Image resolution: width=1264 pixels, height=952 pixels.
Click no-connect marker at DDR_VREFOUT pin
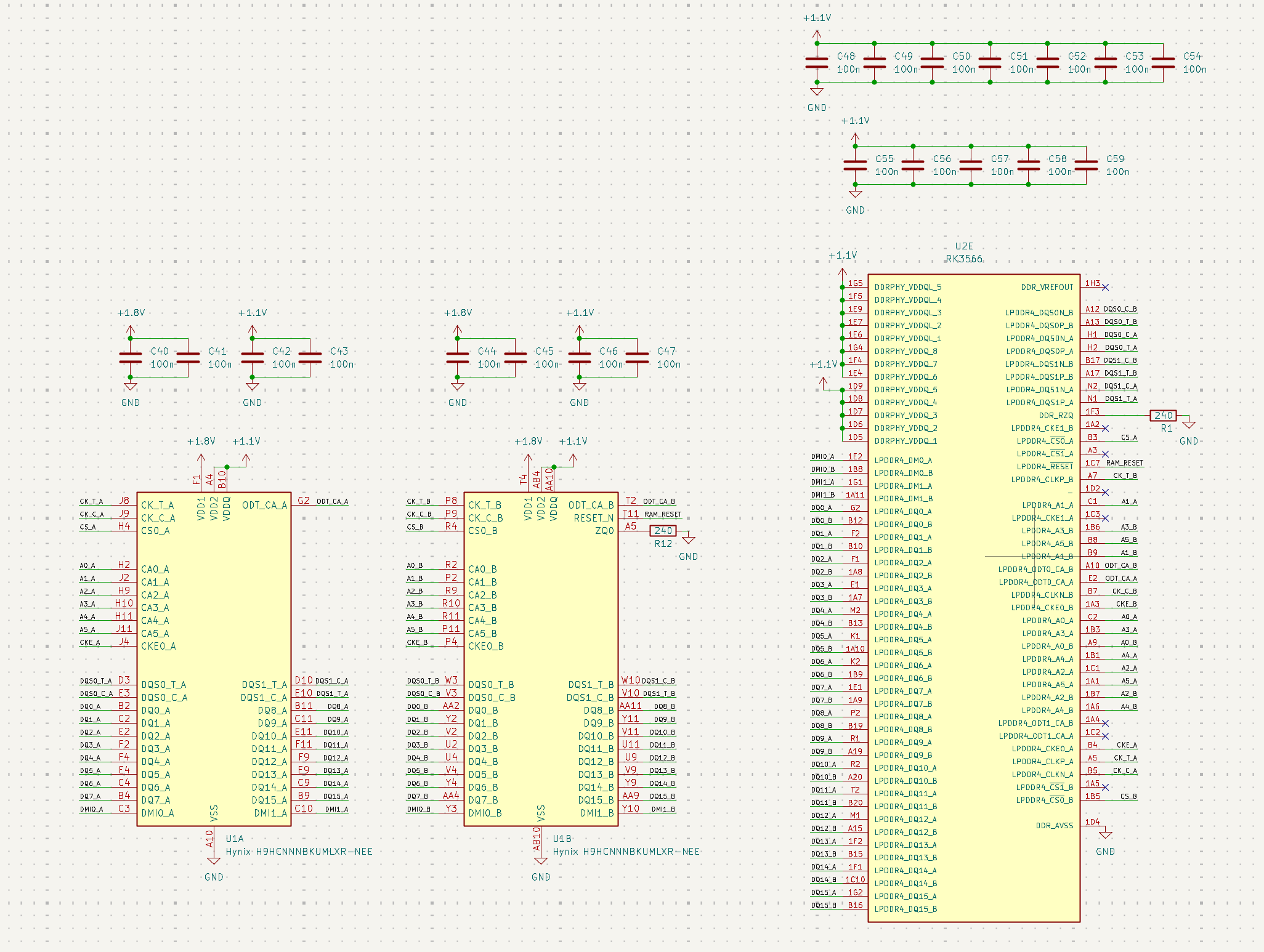[x=1105, y=287]
